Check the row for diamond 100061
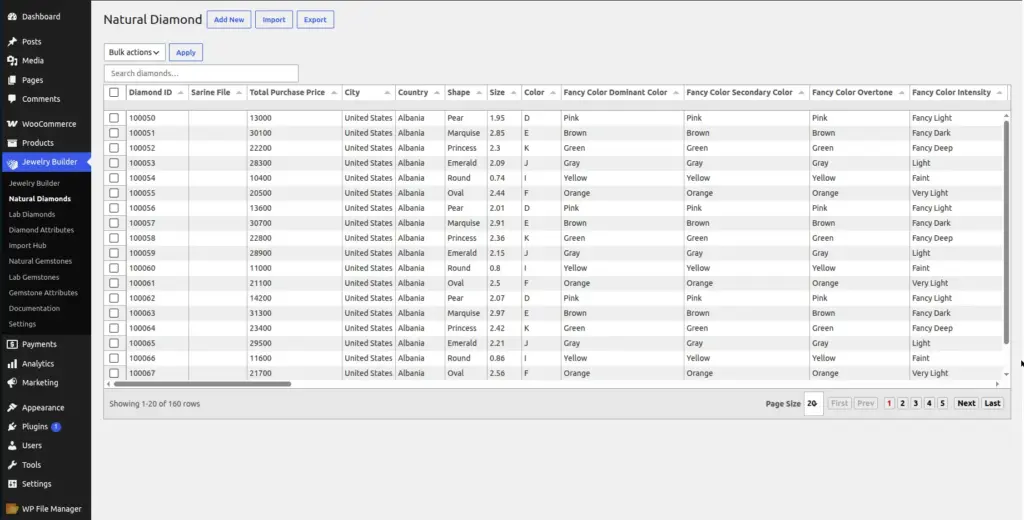 click(114, 284)
